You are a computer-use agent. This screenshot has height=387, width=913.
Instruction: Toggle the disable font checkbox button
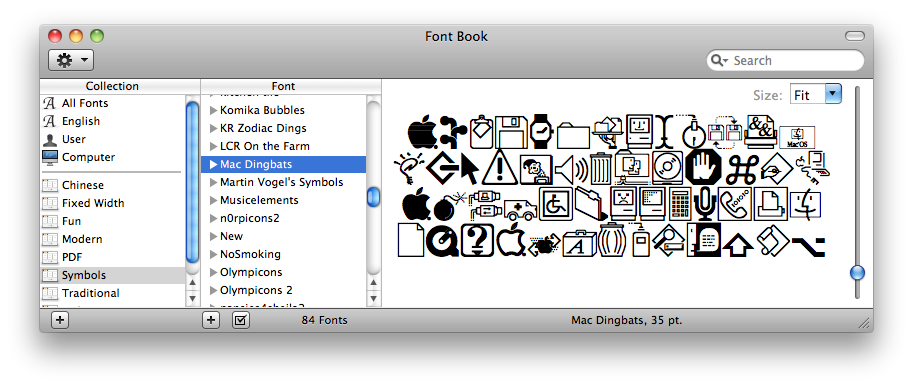pos(240,320)
